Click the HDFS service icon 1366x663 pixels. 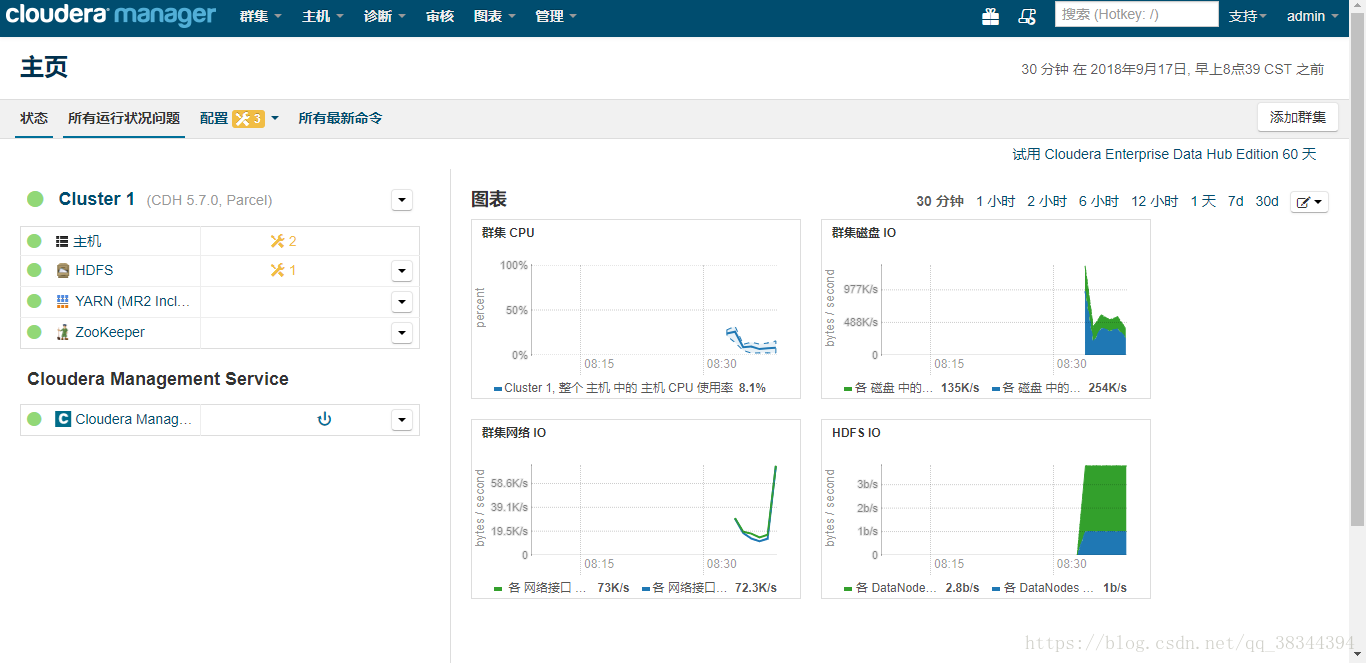point(63,270)
